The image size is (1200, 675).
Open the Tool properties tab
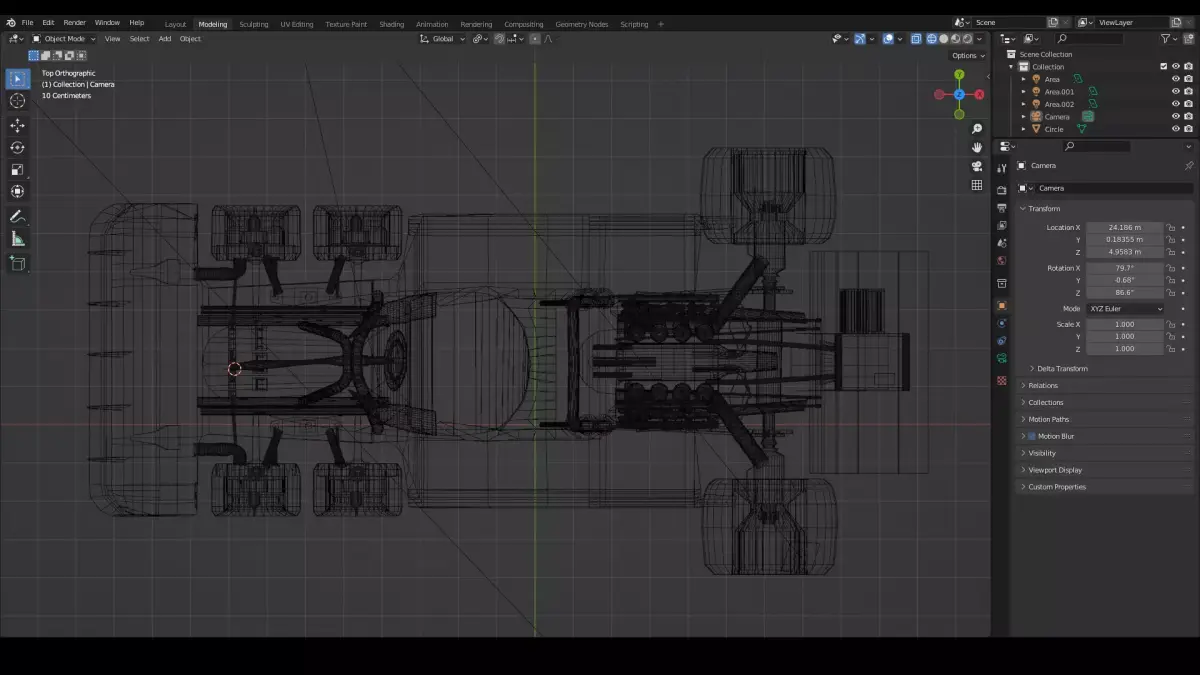[1002, 168]
